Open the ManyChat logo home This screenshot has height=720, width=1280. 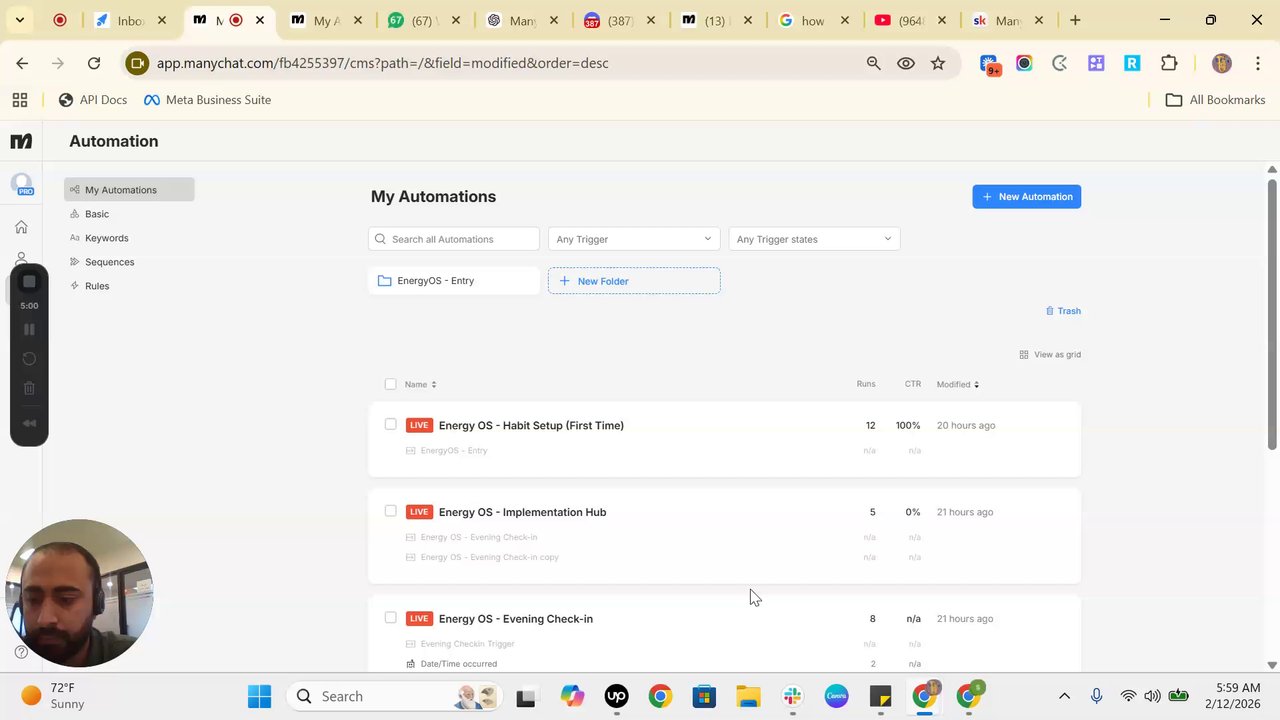coord(21,141)
